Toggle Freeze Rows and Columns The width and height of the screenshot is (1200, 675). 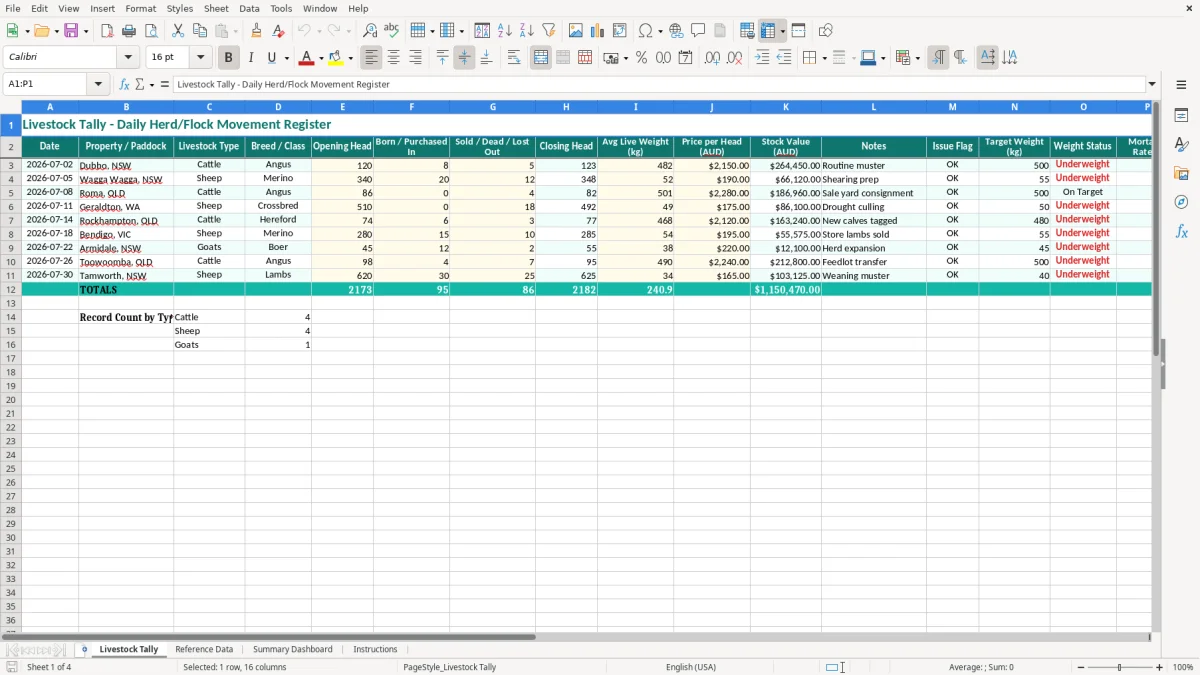click(768, 31)
